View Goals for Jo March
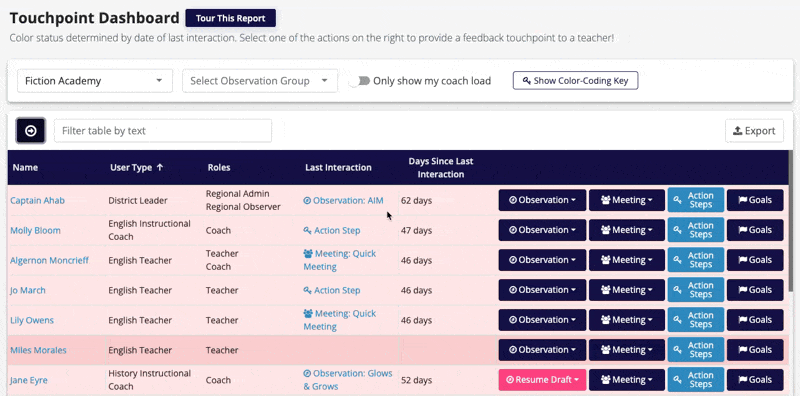This screenshot has height=396, width=800. (755, 290)
